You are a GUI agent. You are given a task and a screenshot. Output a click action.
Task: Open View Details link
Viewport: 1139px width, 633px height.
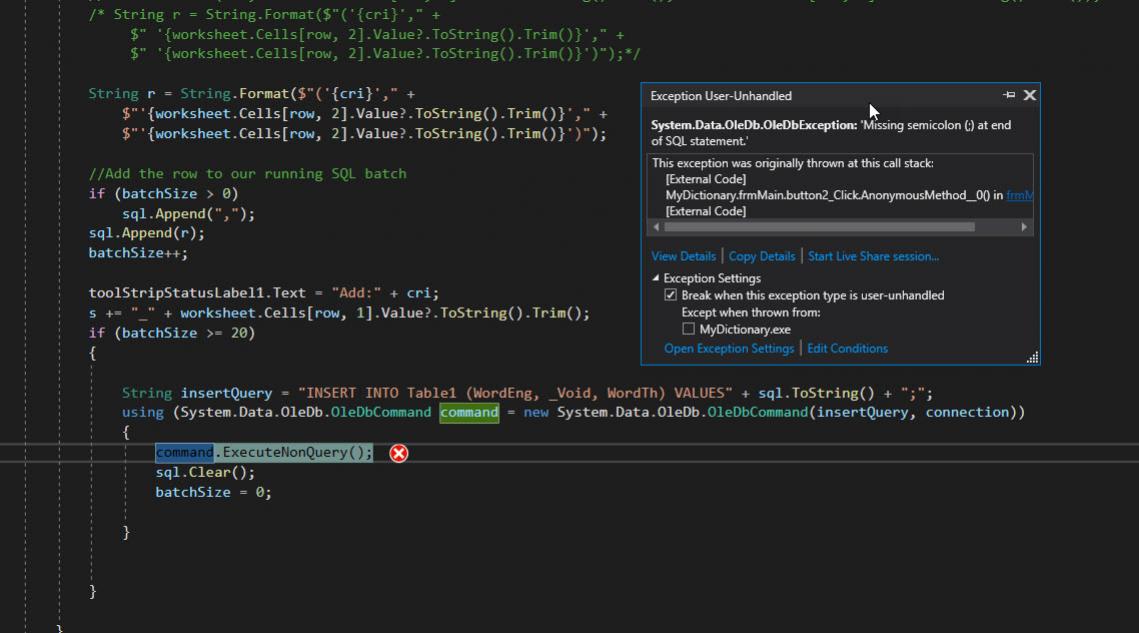click(x=684, y=257)
